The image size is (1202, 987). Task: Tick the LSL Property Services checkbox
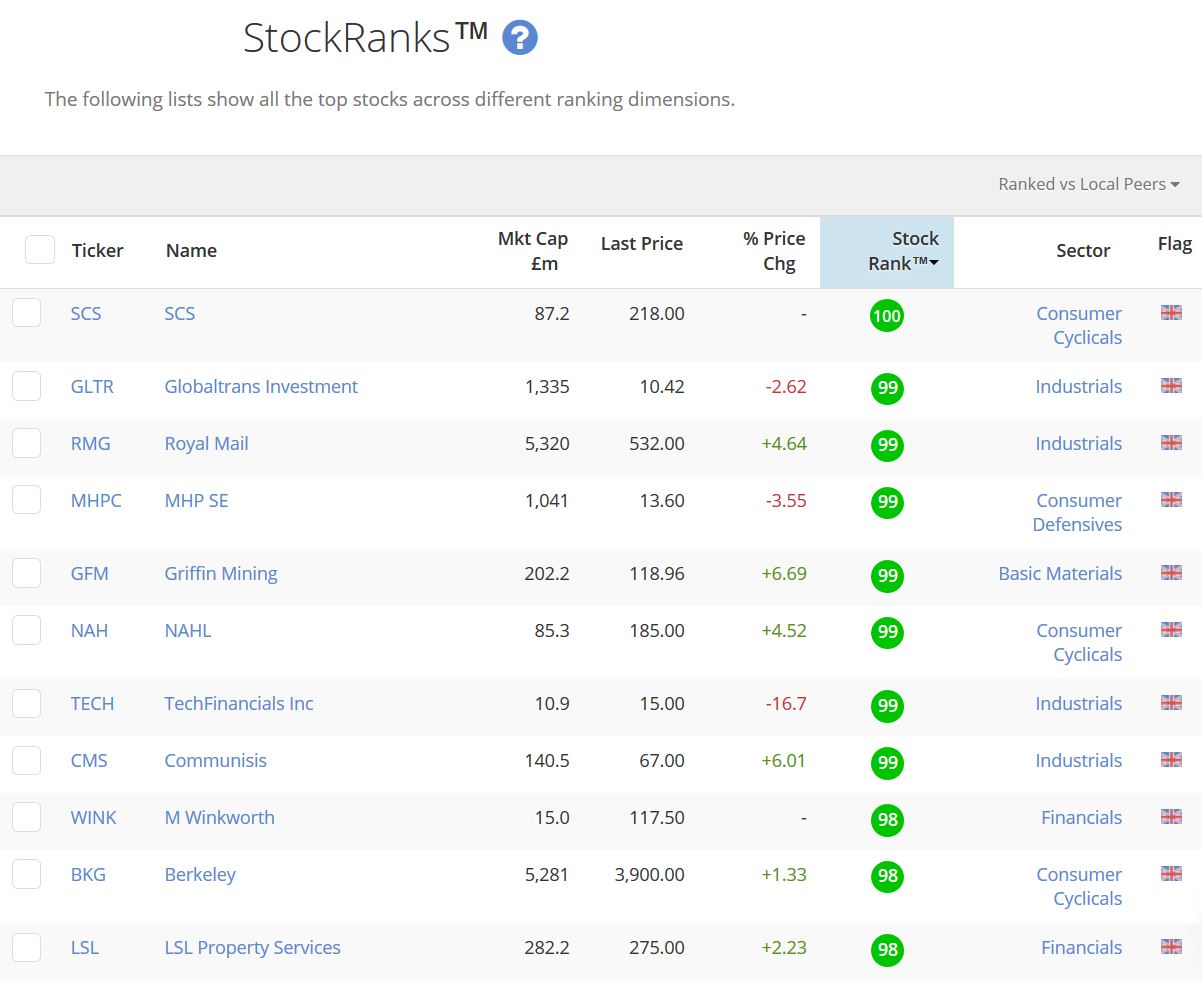(27, 946)
